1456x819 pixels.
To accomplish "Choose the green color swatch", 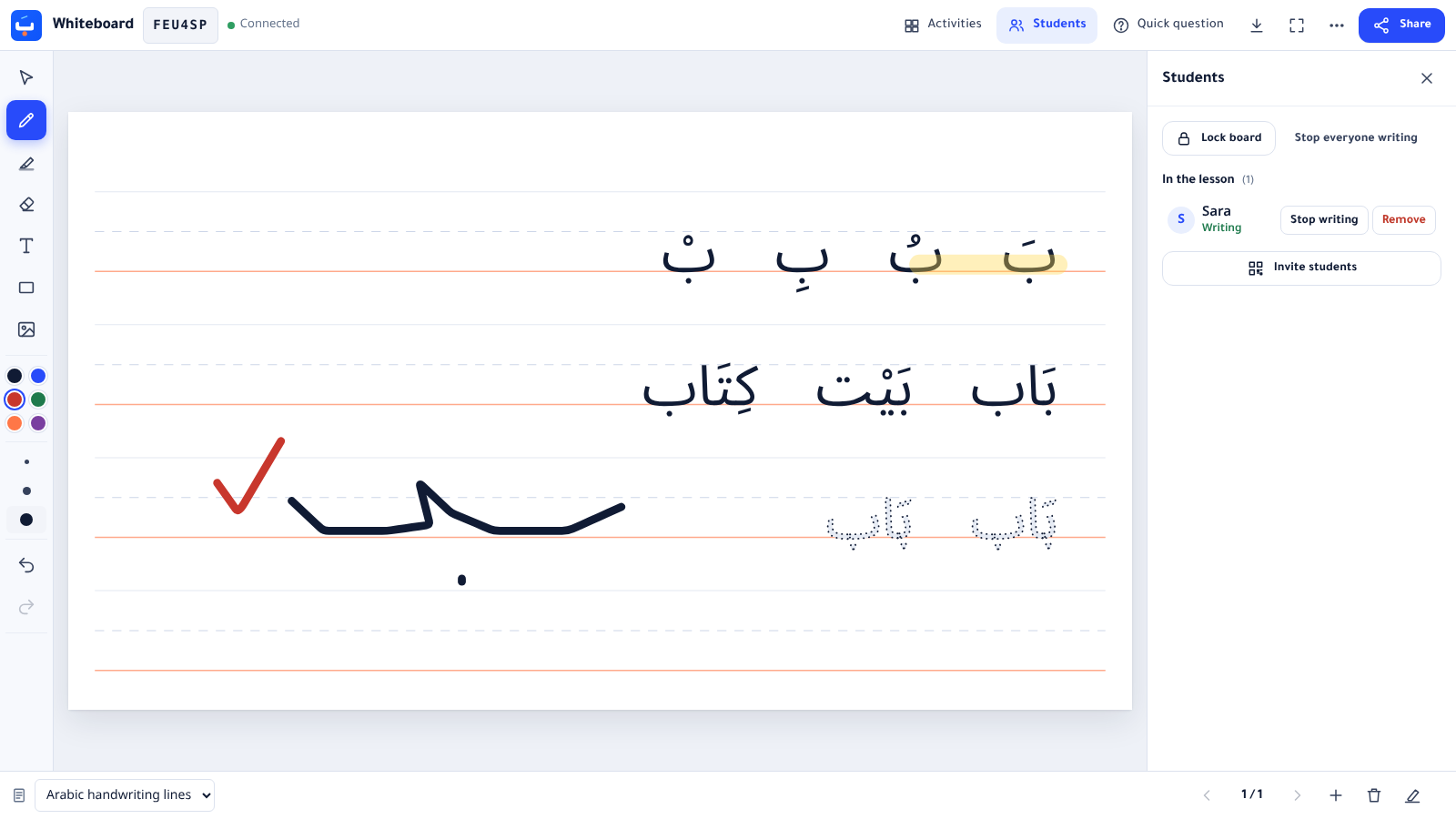I will [38, 399].
